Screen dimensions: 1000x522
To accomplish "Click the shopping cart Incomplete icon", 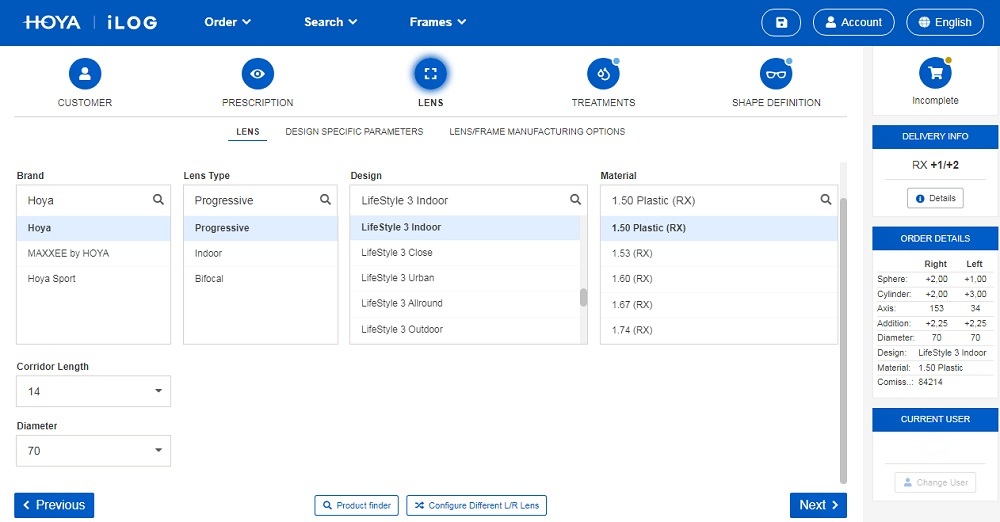I will point(935,73).
